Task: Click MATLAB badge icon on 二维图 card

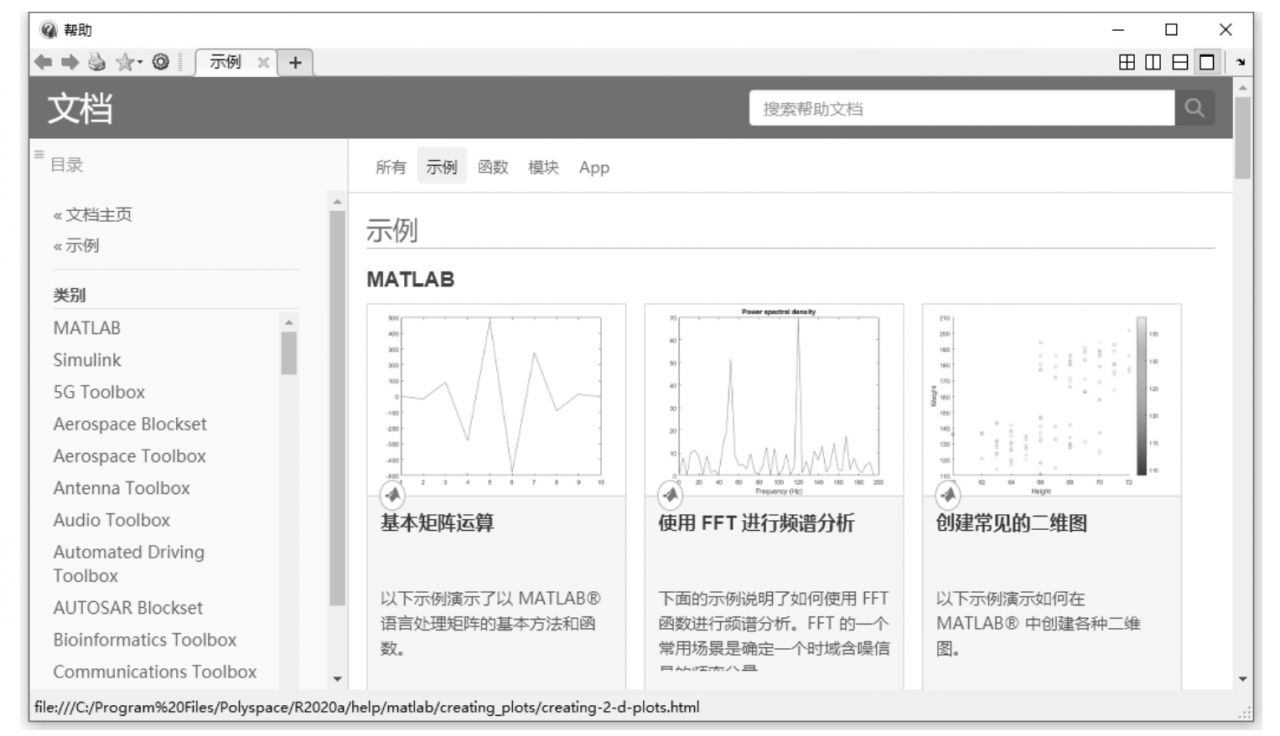Action: point(950,494)
